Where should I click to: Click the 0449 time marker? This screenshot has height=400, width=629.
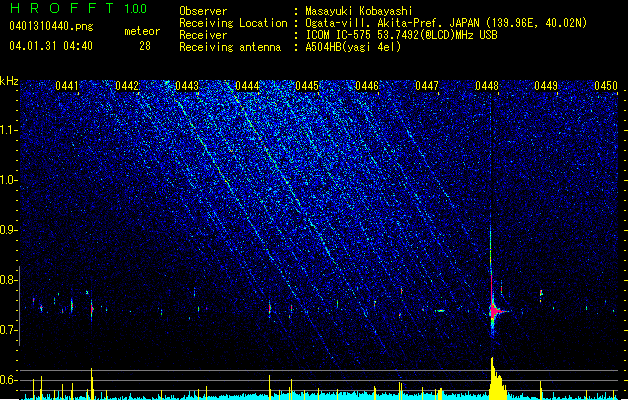[x=546, y=86]
